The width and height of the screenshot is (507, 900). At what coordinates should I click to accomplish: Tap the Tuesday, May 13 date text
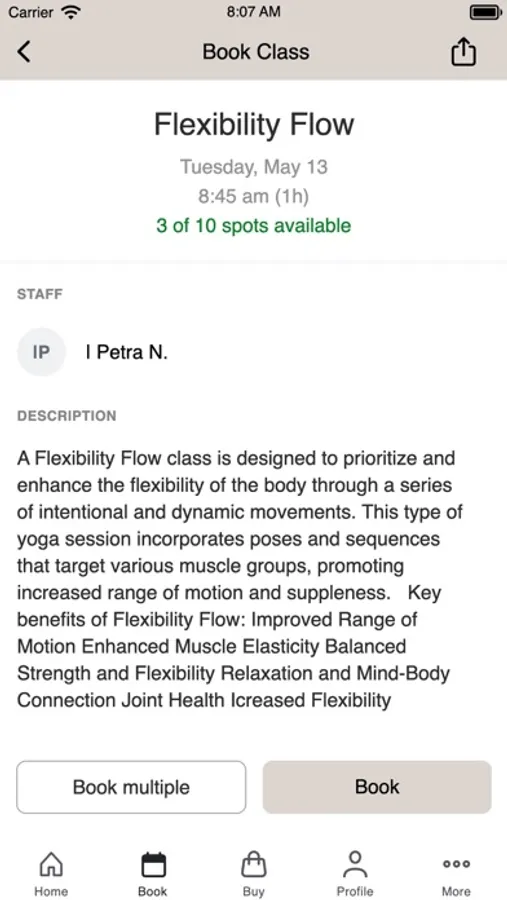point(254,167)
